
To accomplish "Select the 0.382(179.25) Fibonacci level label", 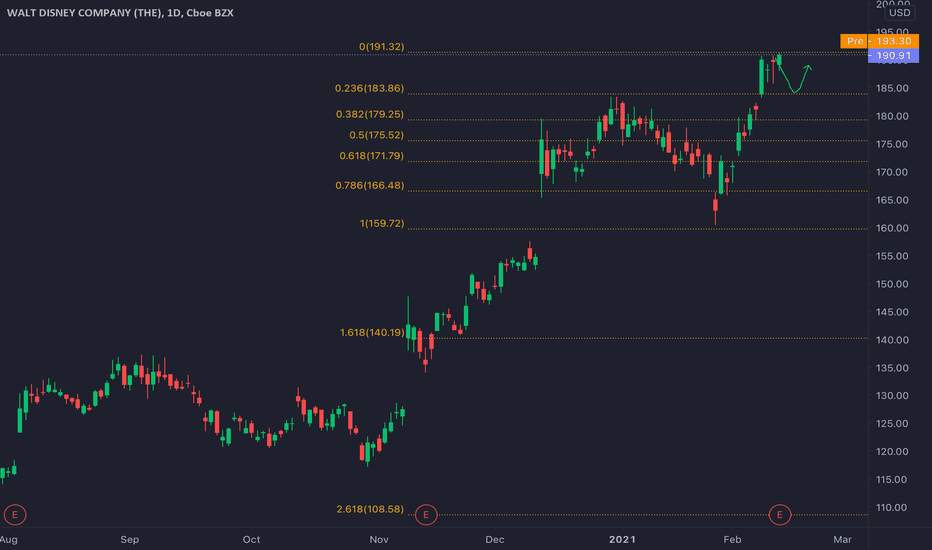I will [x=370, y=114].
